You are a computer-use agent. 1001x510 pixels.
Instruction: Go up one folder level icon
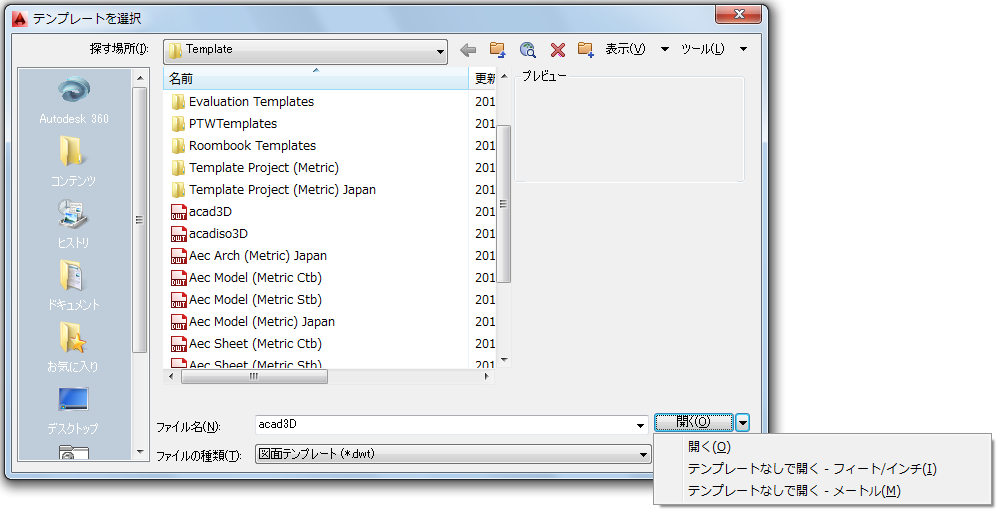[497, 50]
